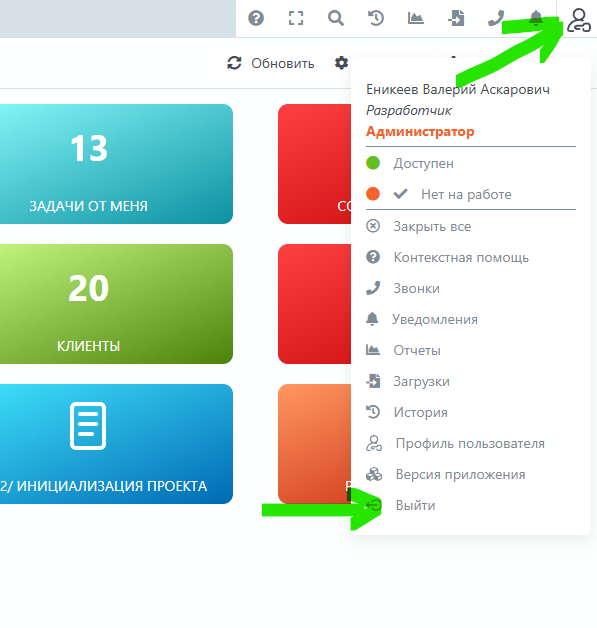Open history clock icon in top toolbar
This screenshot has height=628, width=597.
point(376,18)
